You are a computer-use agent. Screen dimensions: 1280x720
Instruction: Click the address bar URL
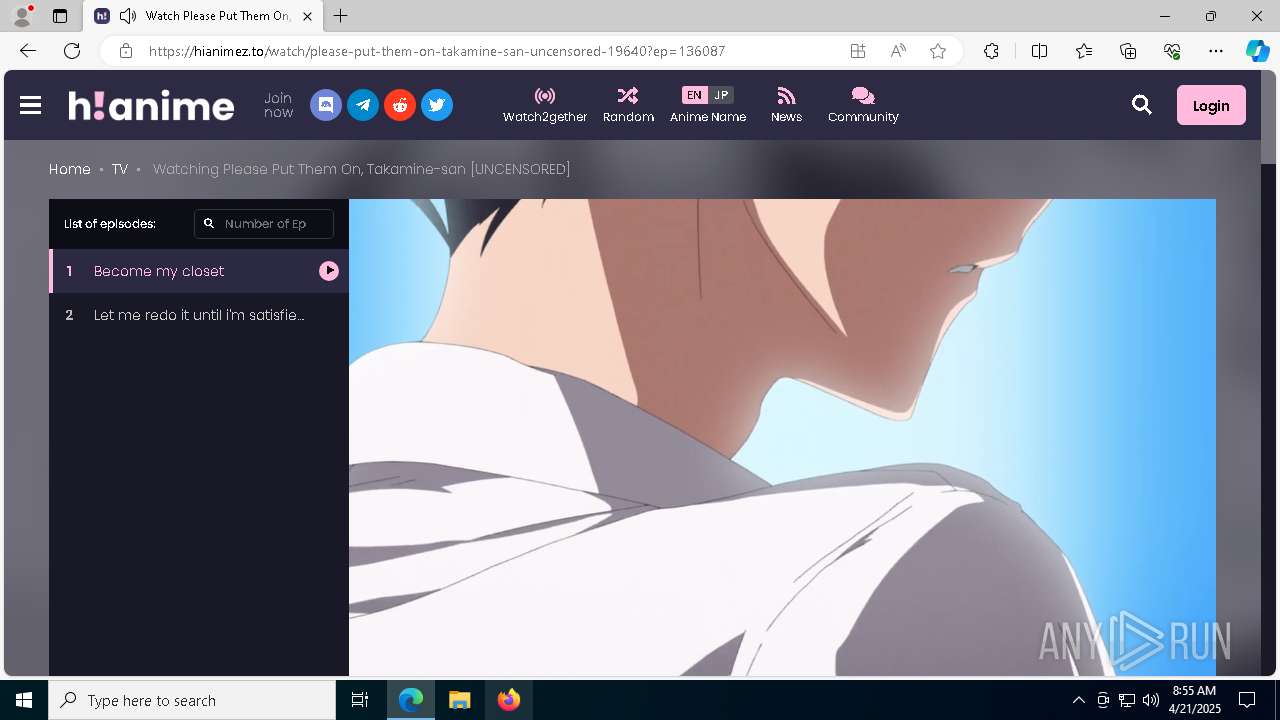437,51
